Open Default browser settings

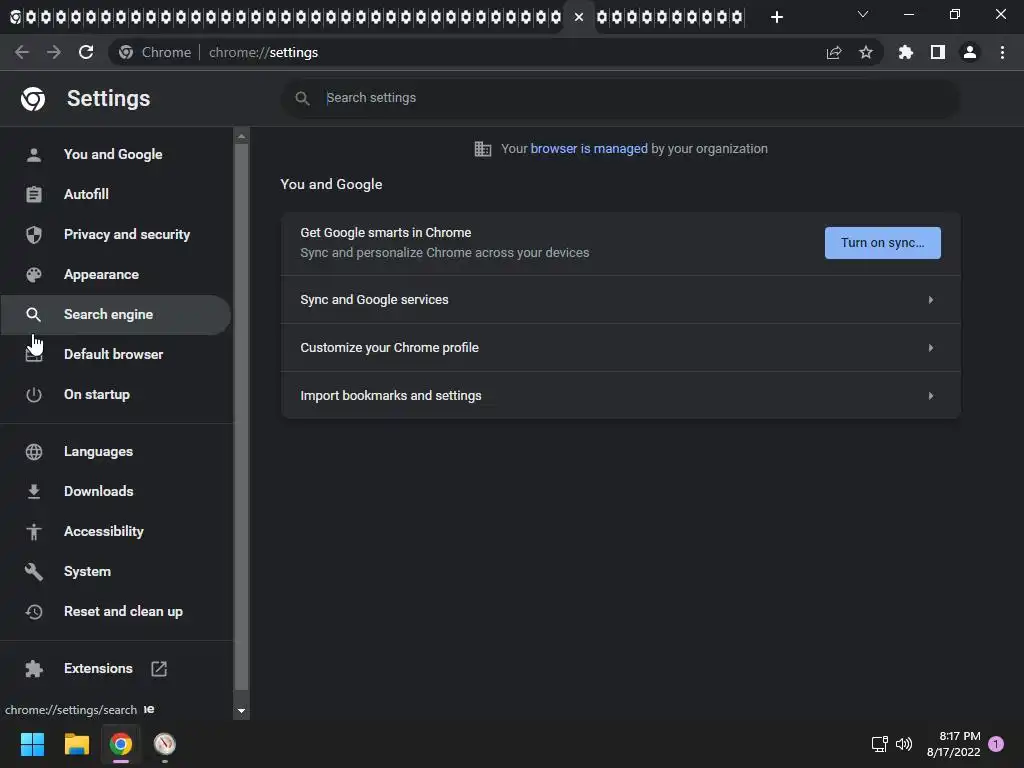pos(114,355)
